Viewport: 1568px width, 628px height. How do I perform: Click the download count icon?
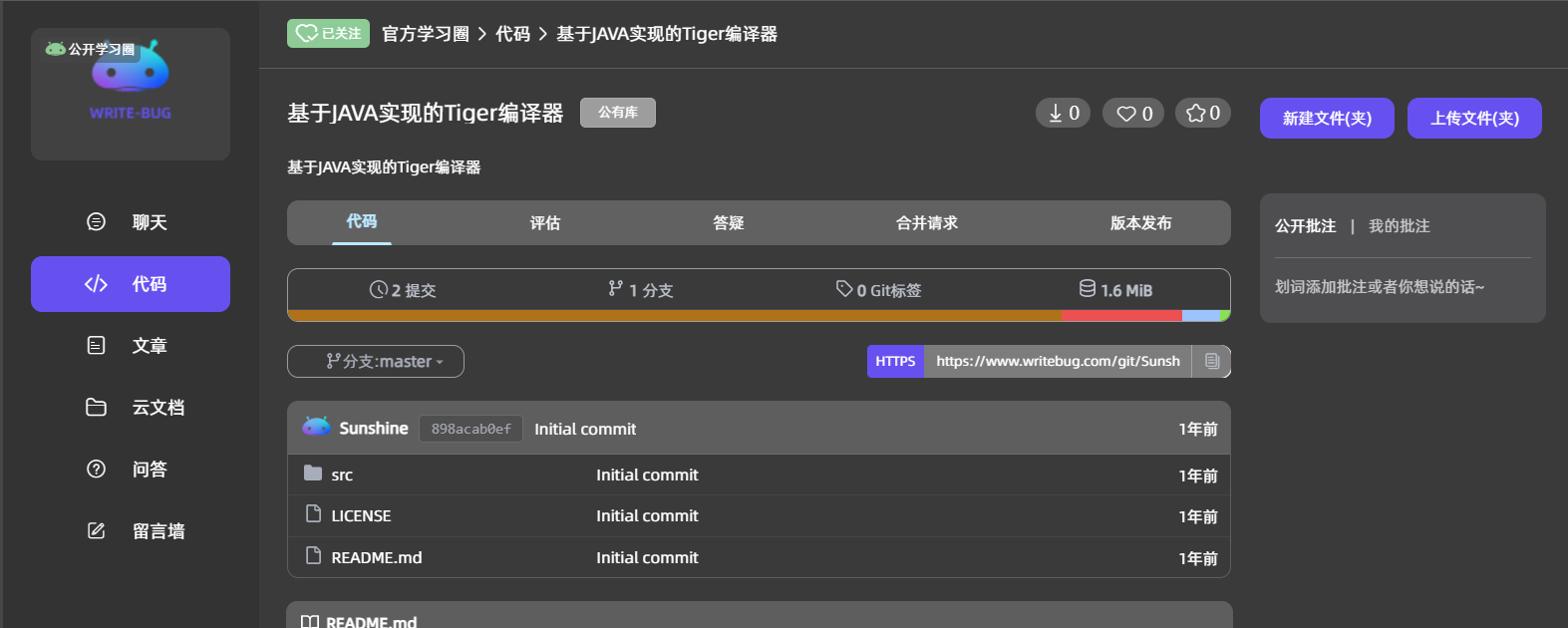coord(1055,114)
